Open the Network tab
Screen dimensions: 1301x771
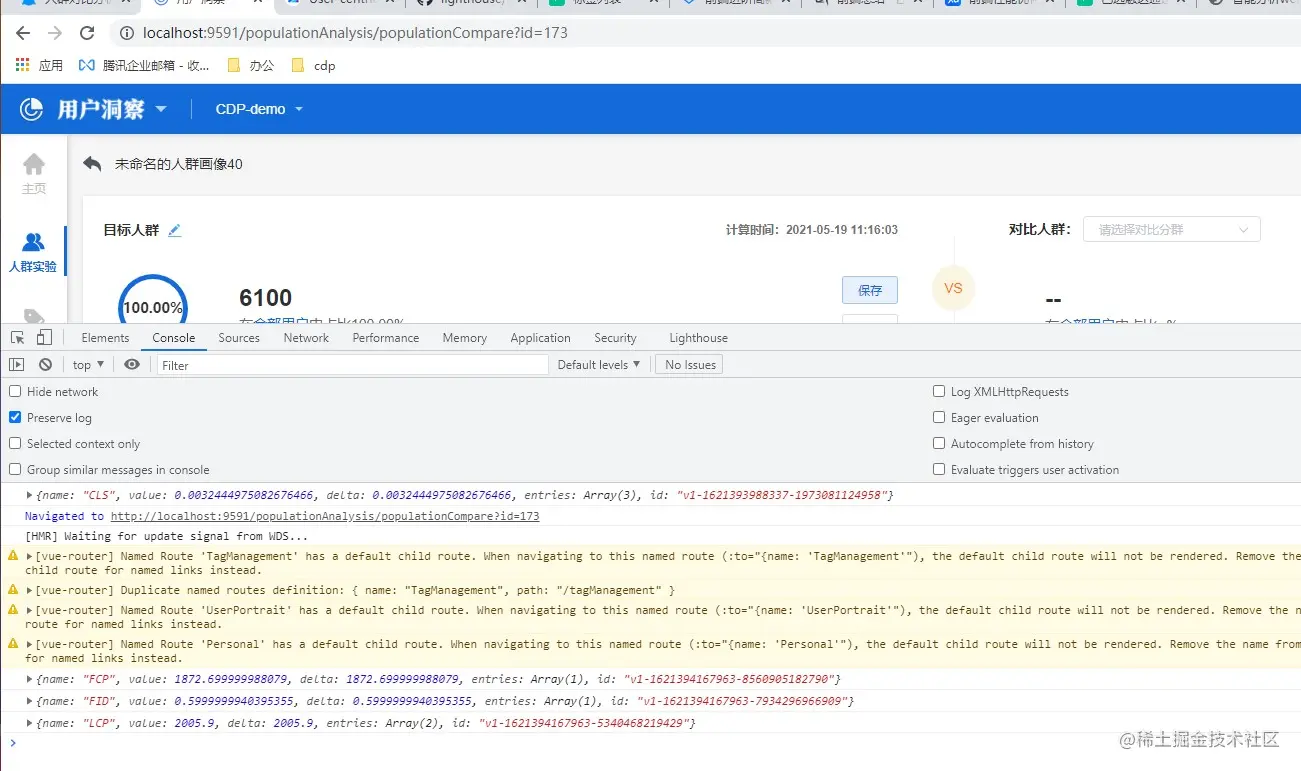tap(306, 338)
